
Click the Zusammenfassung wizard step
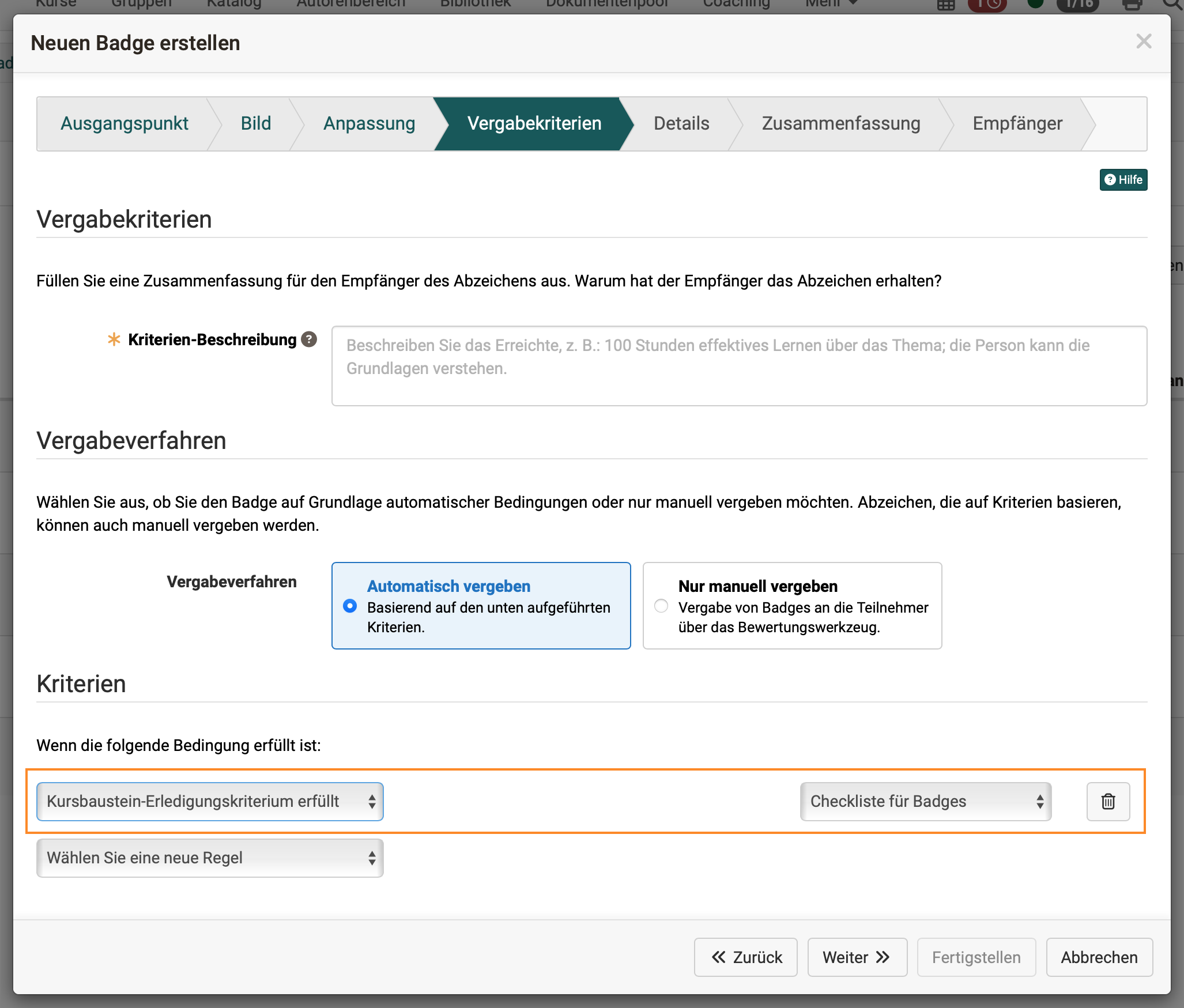(840, 123)
